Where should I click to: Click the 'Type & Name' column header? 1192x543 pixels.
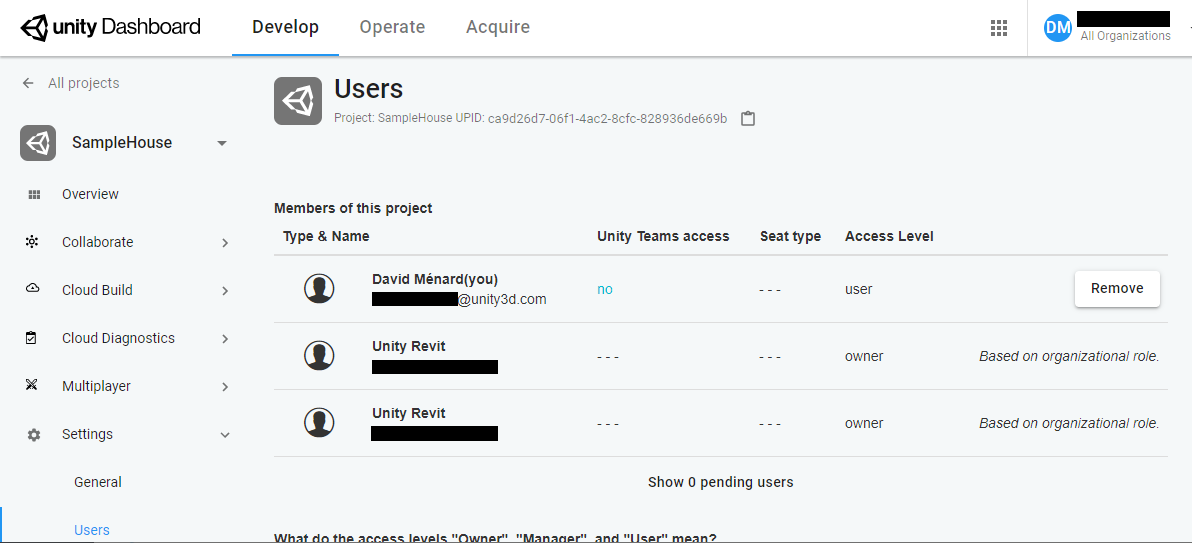tap(326, 236)
